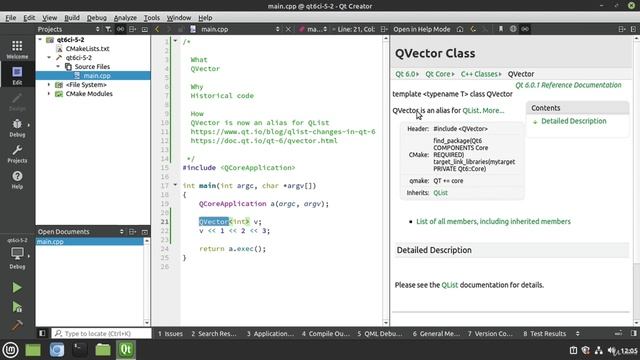Screen dimensions: 640x360
Task: Toggle help sync link icon
Action: [x=525, y=29]
